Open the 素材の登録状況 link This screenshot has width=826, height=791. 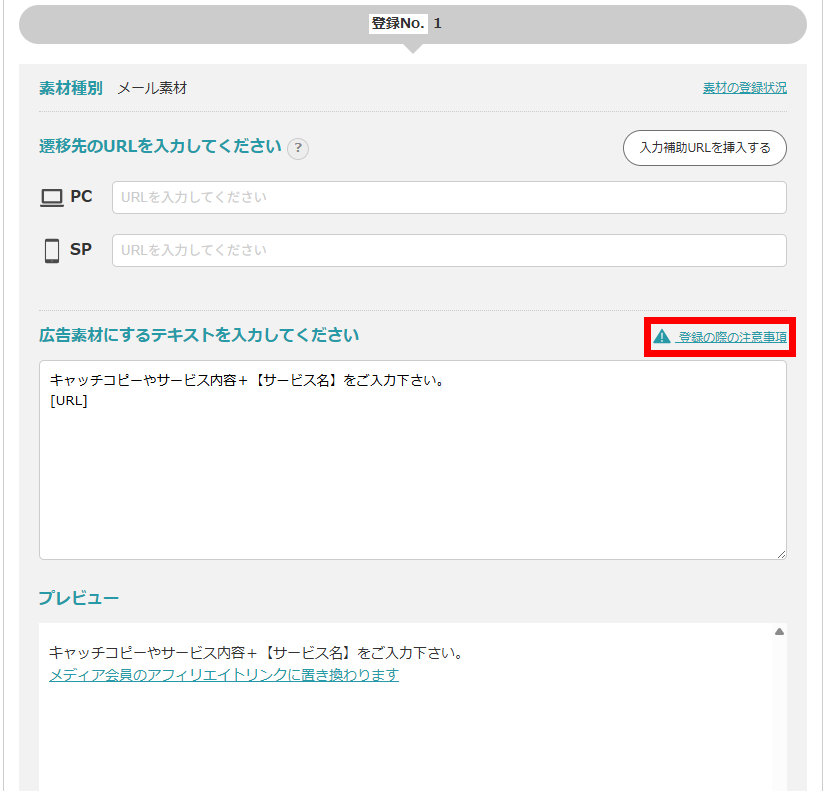click(x=744, y=88)
